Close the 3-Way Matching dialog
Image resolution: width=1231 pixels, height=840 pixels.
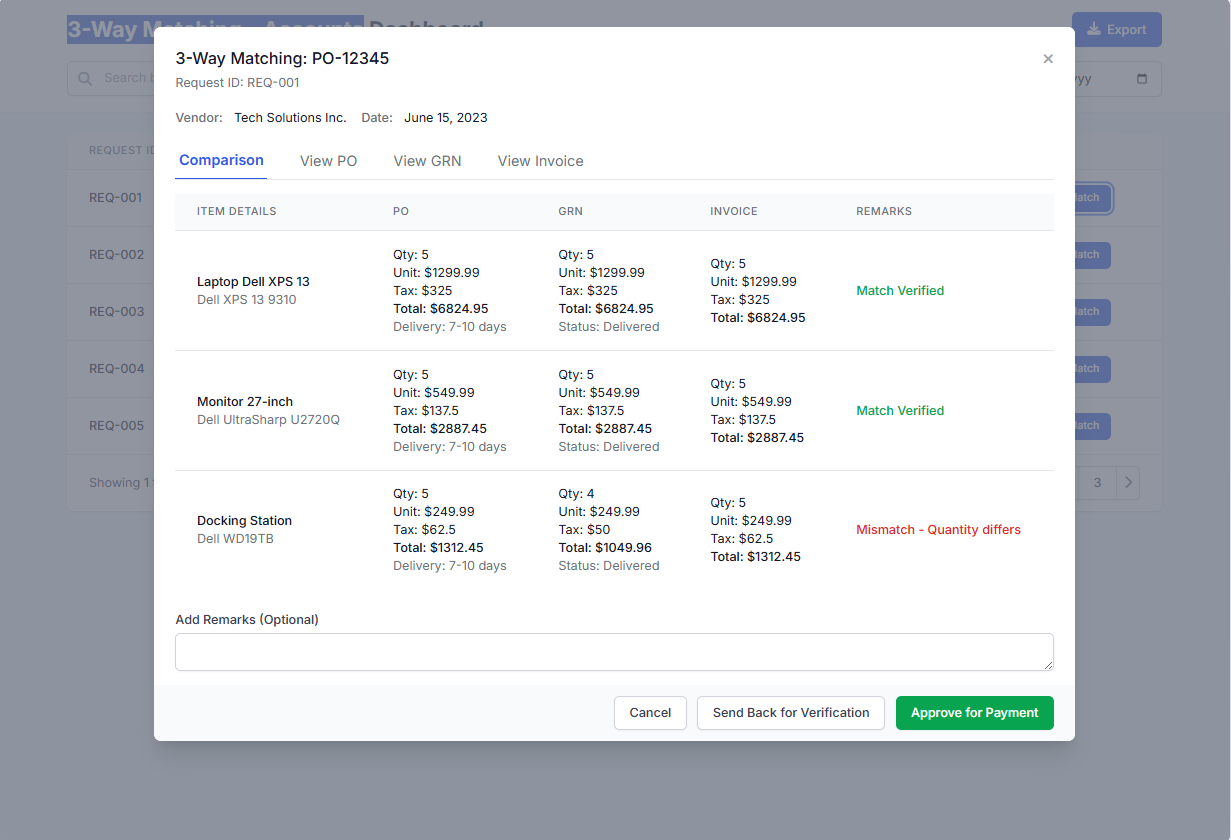pos(1048,59)
